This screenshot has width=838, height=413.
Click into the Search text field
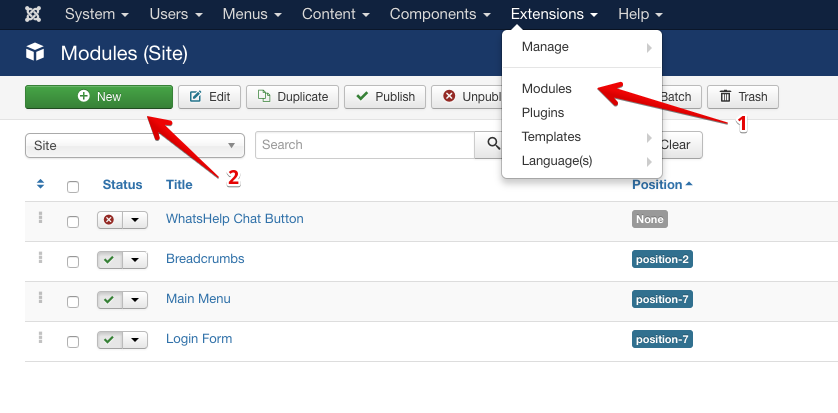point(364,145)
